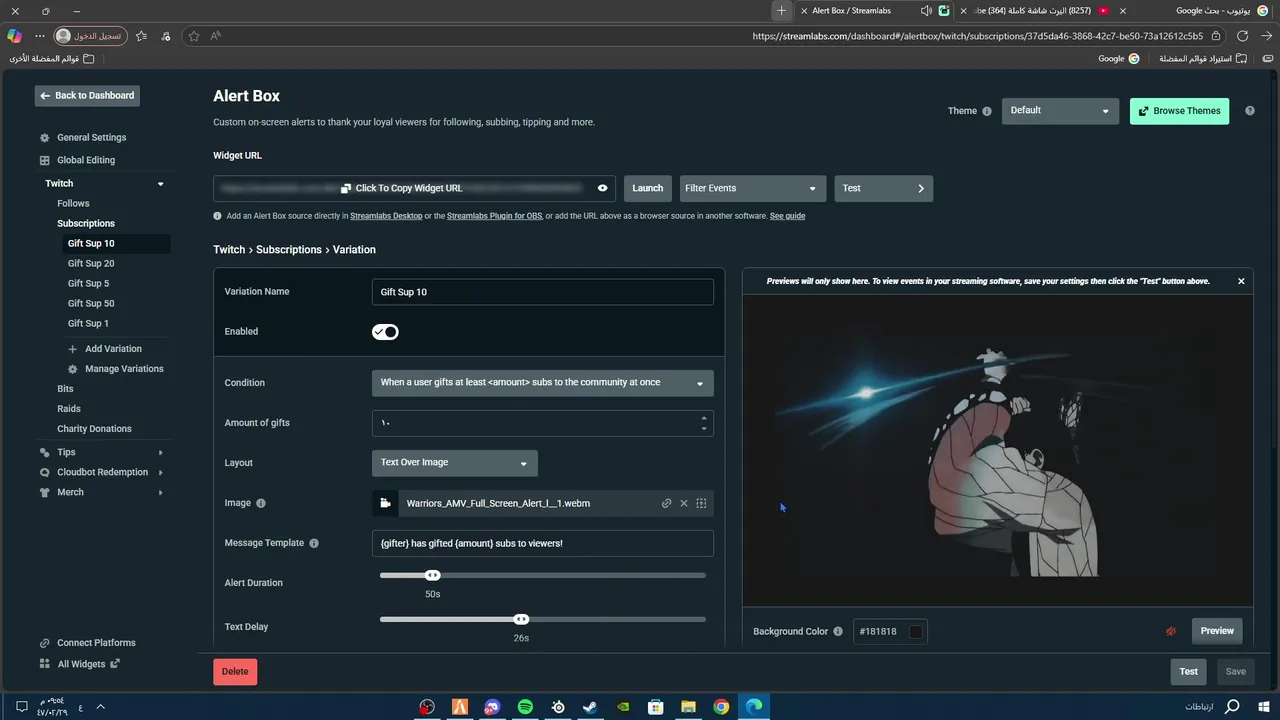Click the Browse Themes button

1179,111
